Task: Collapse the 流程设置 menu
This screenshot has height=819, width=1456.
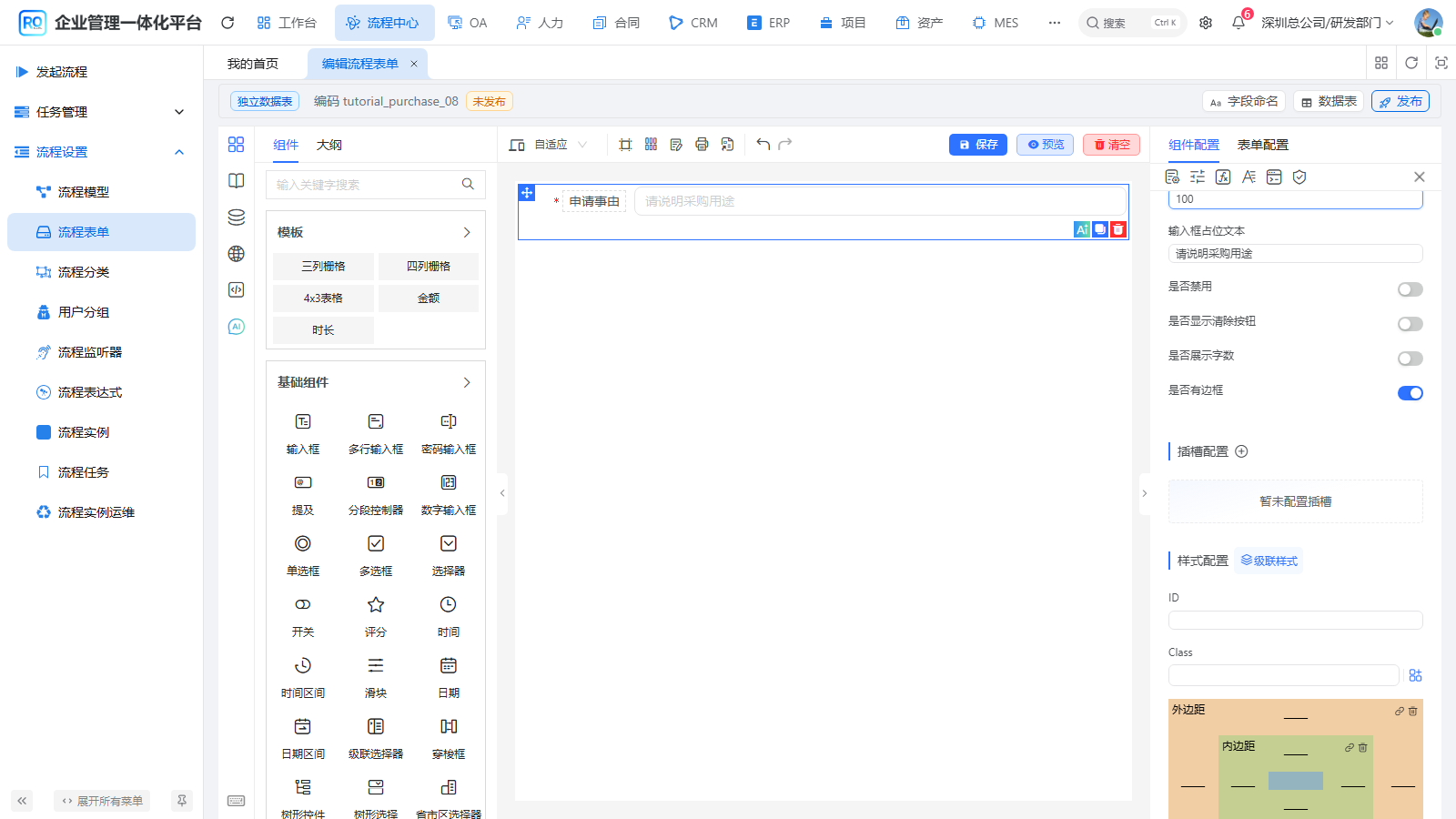Action: point(101,152)
